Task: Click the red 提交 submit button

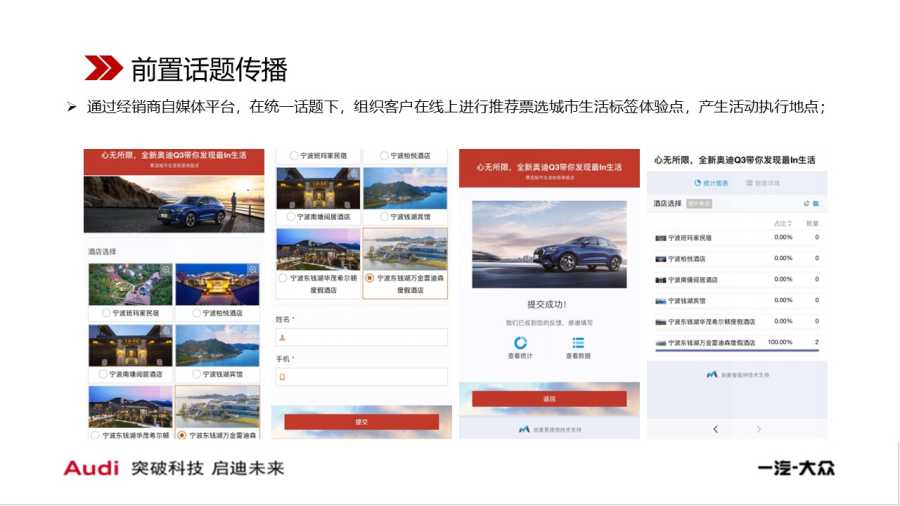Action: point(362,422)
